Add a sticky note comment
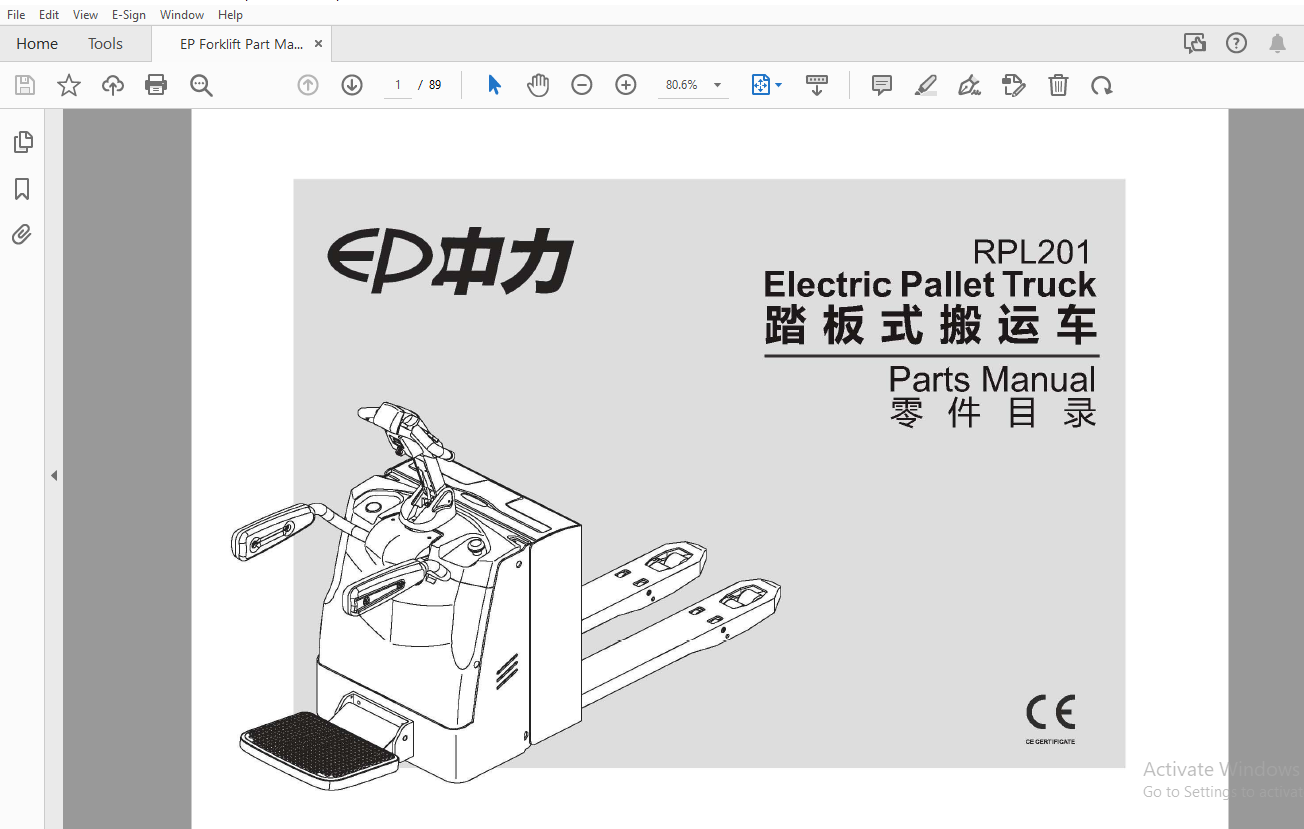The height and width of the screenshot is (829, 1304). (882, 85)
